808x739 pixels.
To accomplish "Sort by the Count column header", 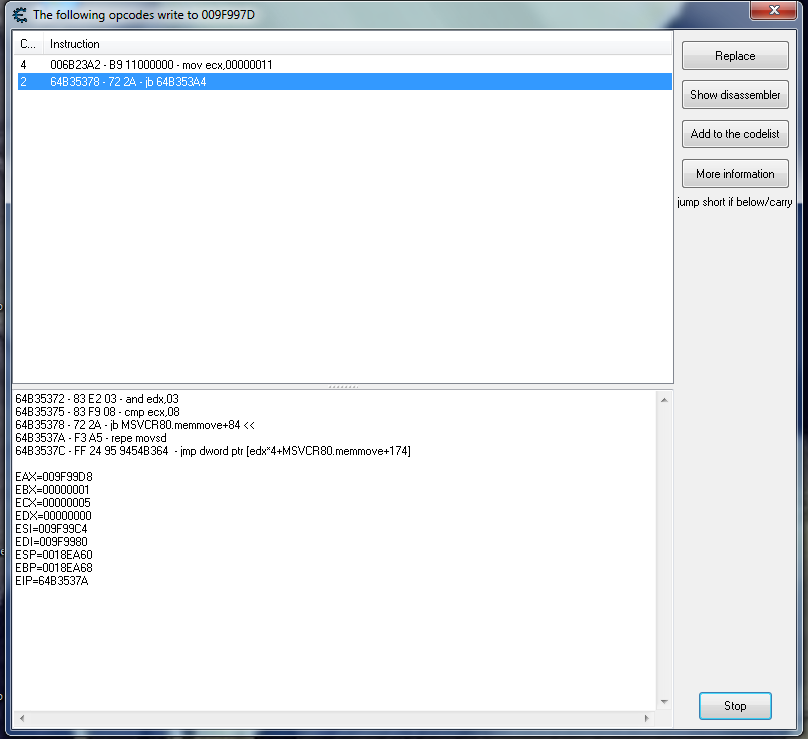I will 27,44.
